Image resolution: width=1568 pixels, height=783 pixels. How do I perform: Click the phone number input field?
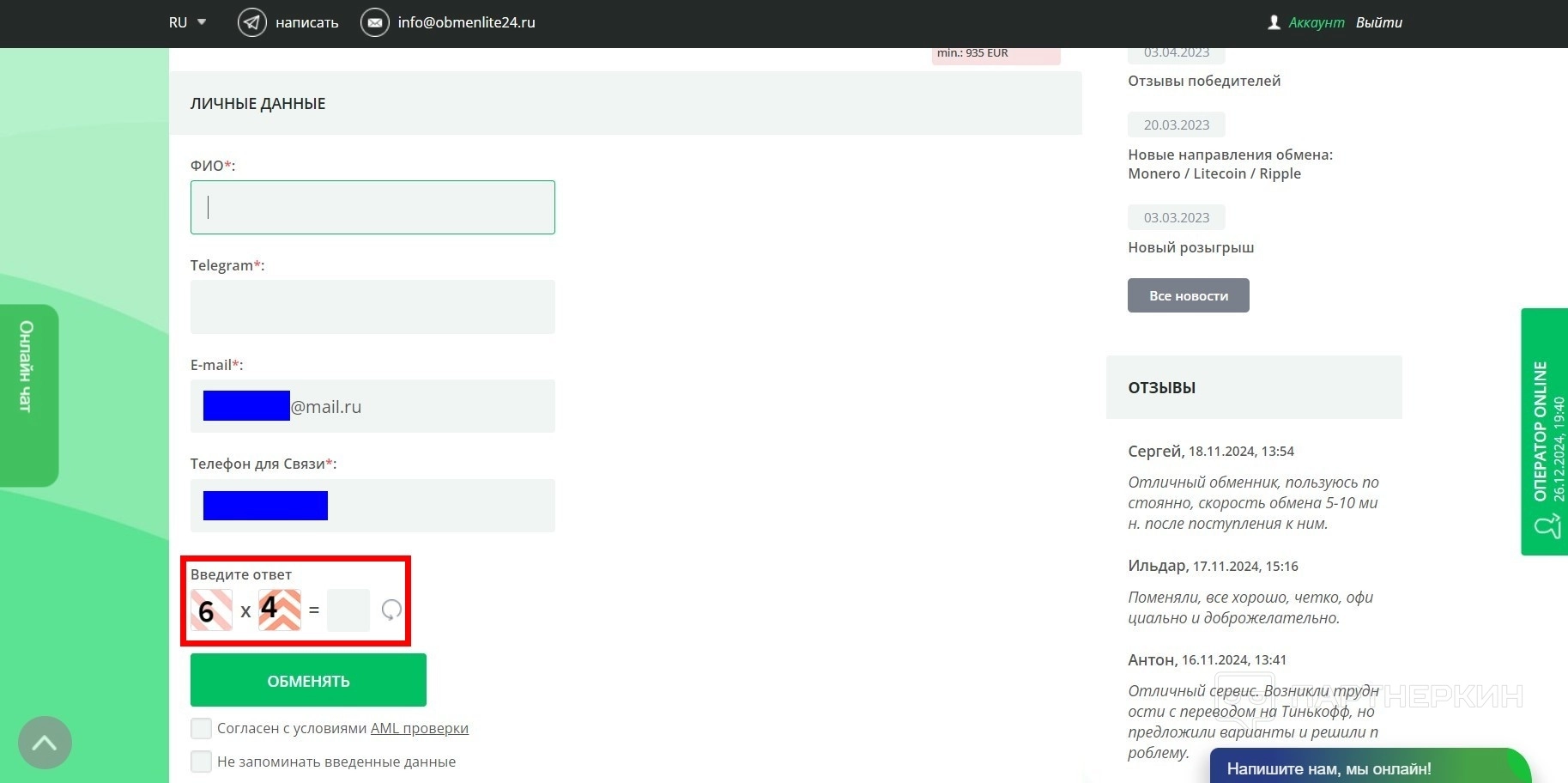click(x=372, y=506)
